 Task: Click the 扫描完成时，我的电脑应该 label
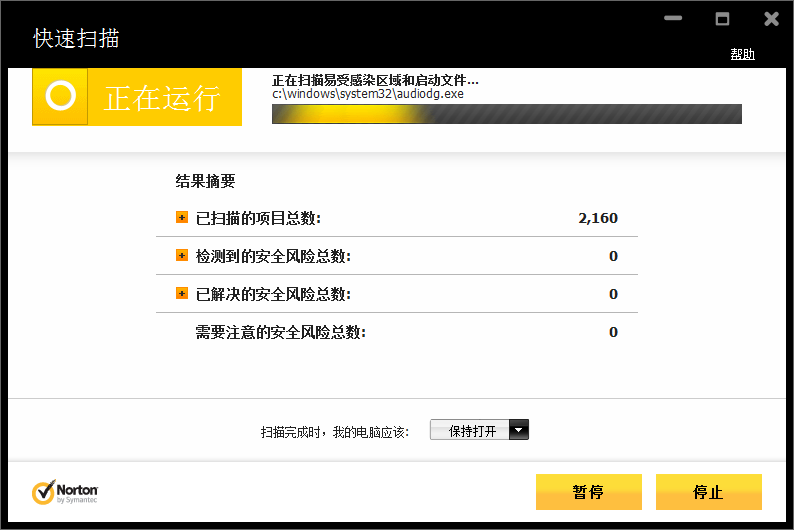pyautogui.click(x=334, y=432)
